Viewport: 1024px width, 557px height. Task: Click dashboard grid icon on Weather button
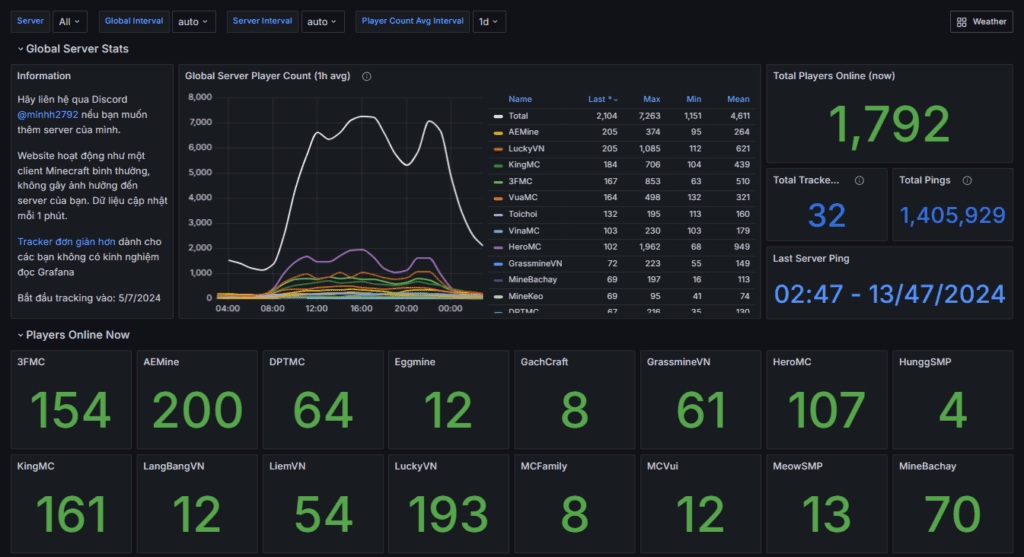pyautogui.click(x=961, y=21)
